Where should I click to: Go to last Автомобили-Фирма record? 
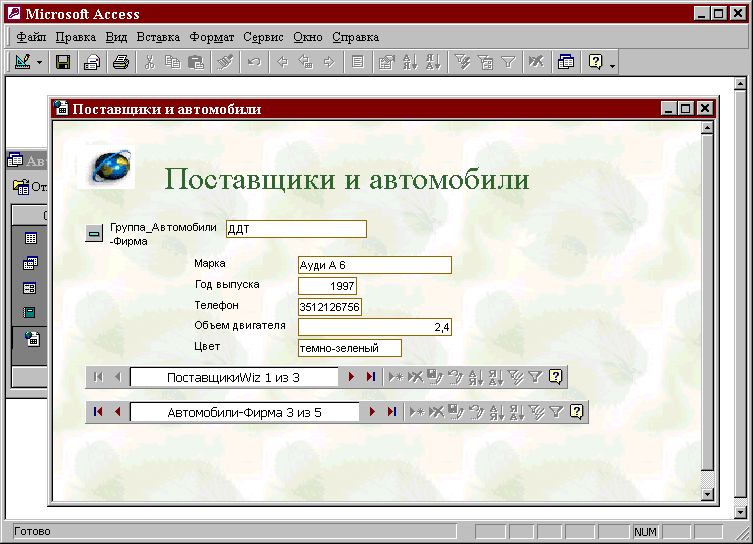(392, 412)
